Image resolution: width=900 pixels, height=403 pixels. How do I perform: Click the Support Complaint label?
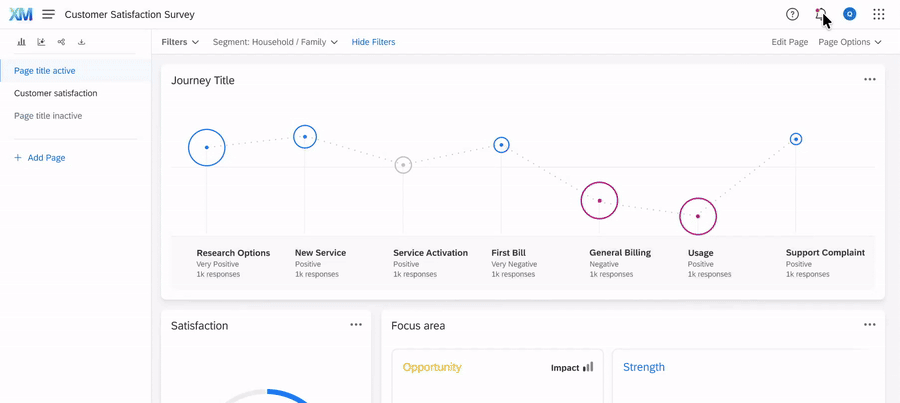(x=825, y=253)
